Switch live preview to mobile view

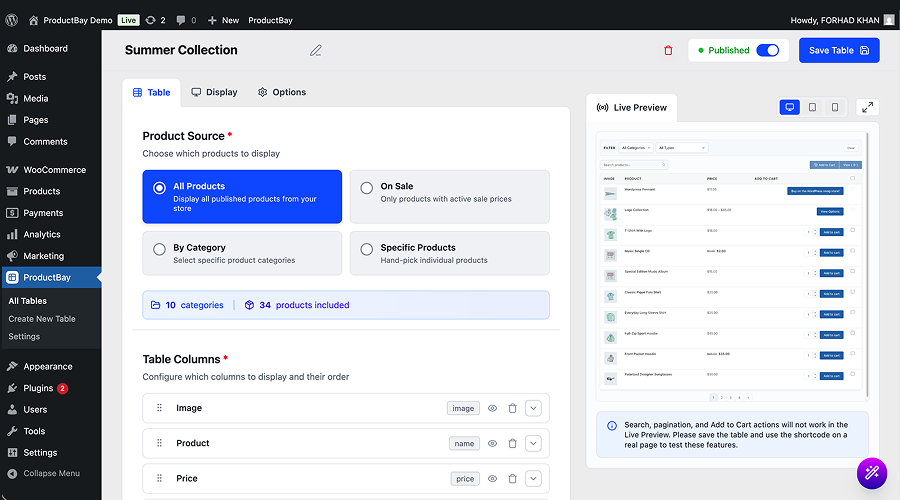pos(835,107)
